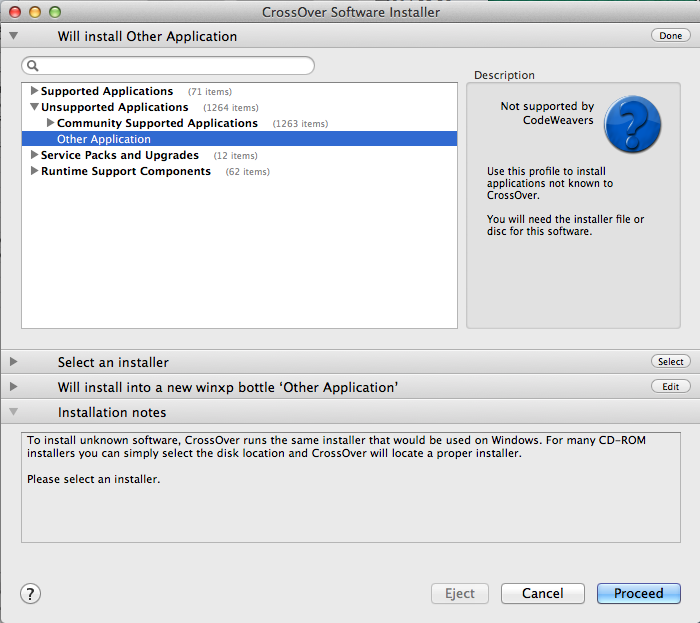Click 'Not supported by CodeWeavers' text

pos(547,113)
